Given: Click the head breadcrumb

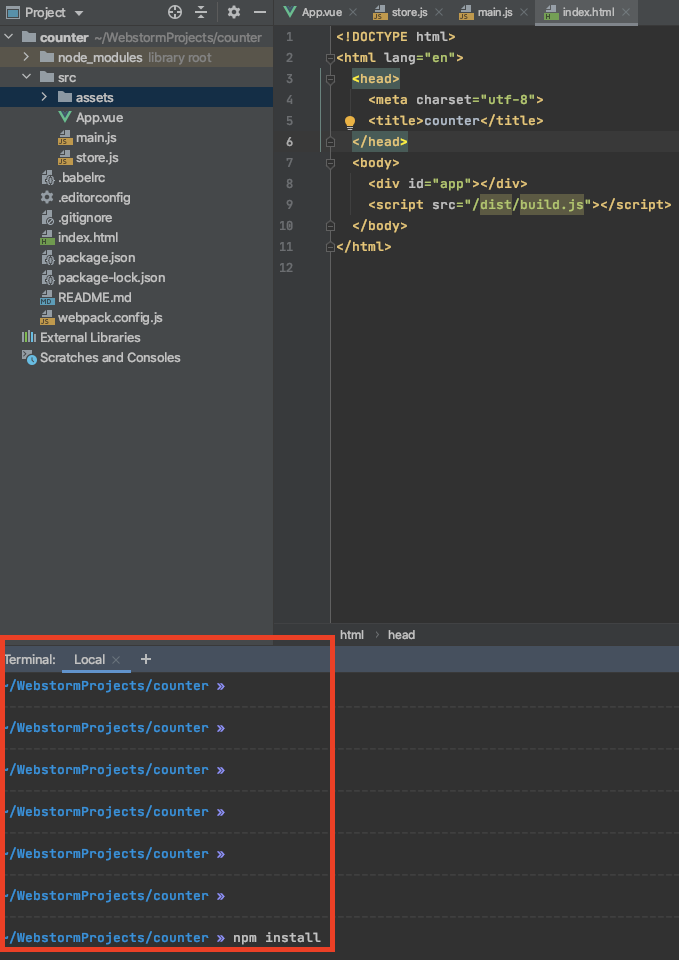Looking at the screenshot, I should (402, 635).
